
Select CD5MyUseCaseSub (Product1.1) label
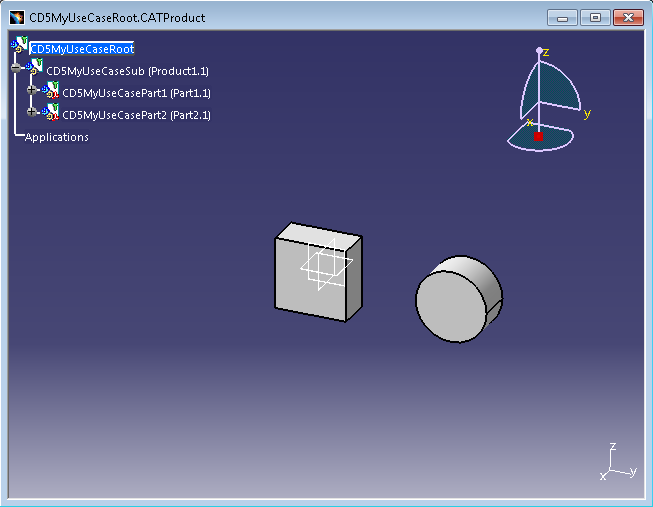click(x=127, y=71)
